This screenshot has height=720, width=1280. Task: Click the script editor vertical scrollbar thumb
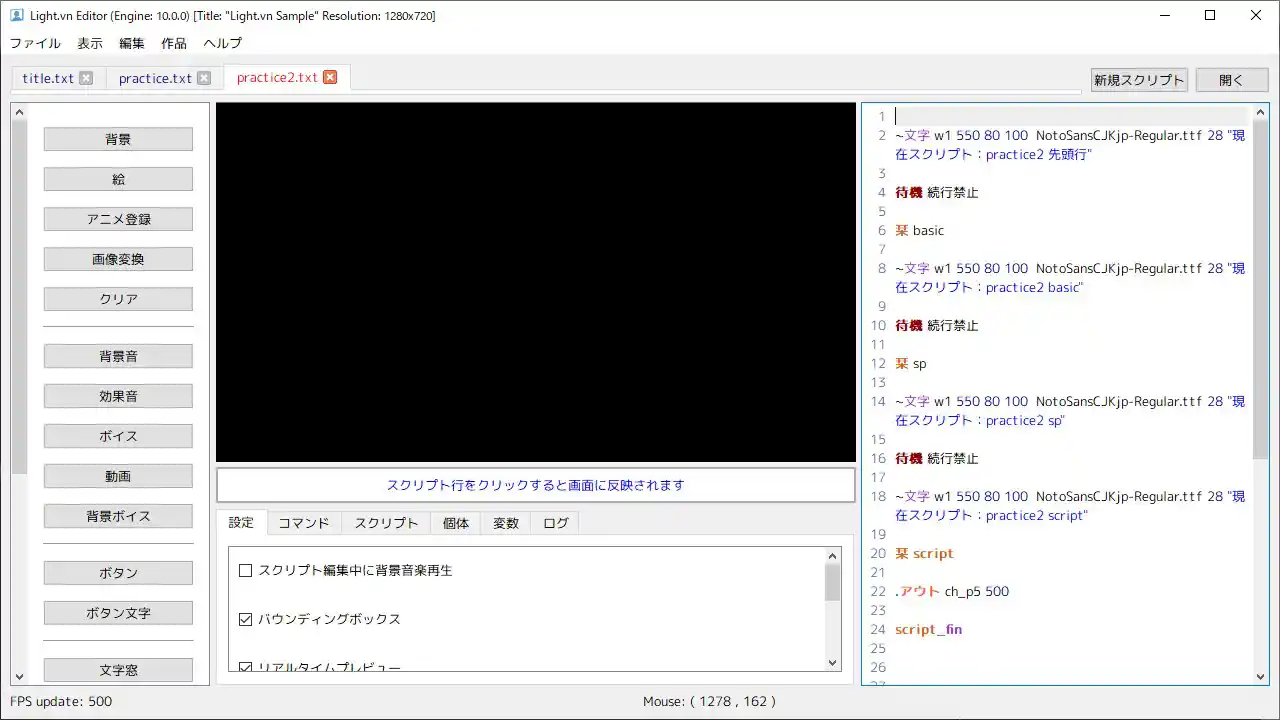pos(1261,290)
